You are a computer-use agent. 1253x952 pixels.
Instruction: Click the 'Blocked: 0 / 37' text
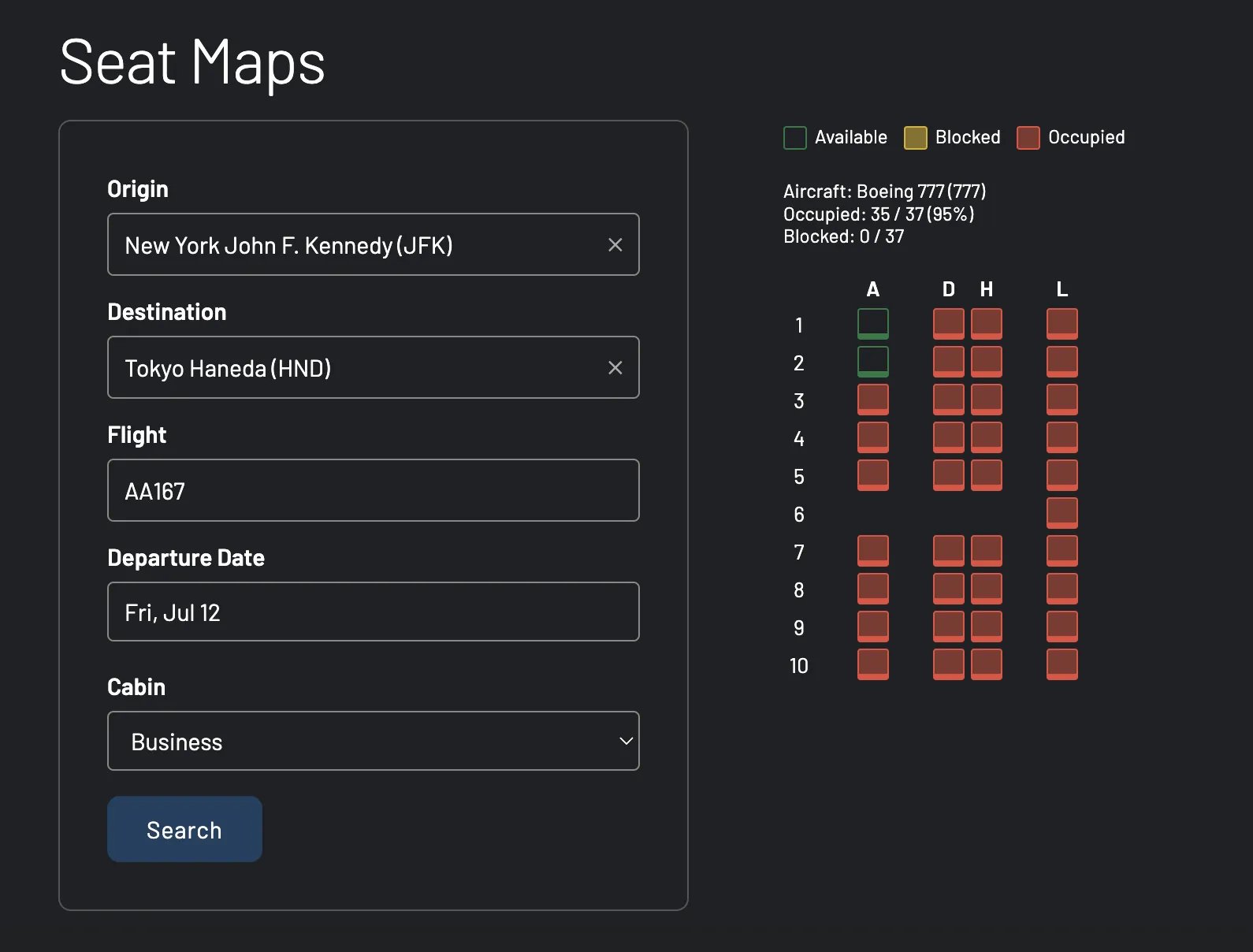pos(843,236)
